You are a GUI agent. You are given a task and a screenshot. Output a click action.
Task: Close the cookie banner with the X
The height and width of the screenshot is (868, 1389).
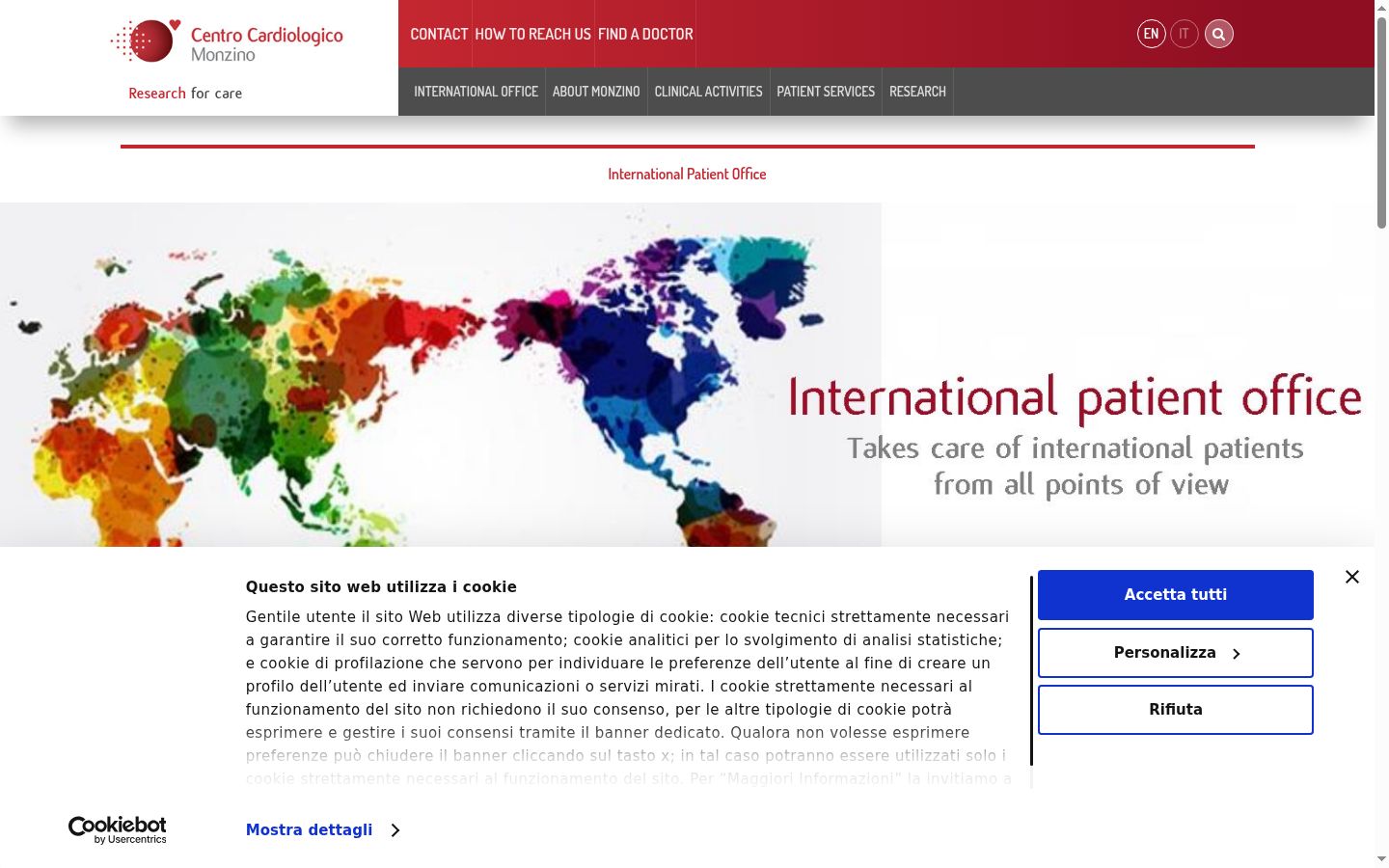click(1351, 577)
